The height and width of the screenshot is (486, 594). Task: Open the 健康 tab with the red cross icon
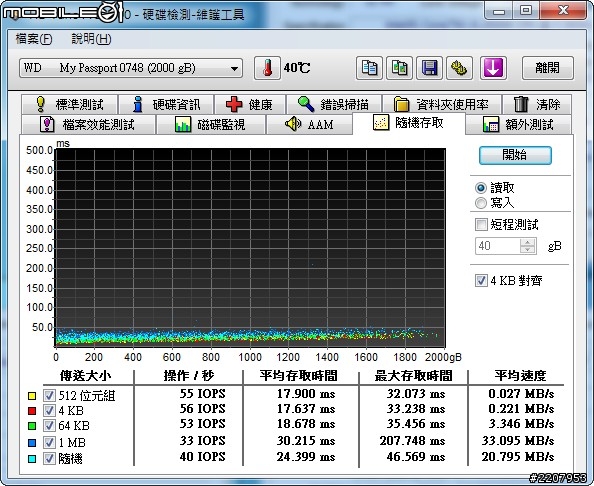249,104
